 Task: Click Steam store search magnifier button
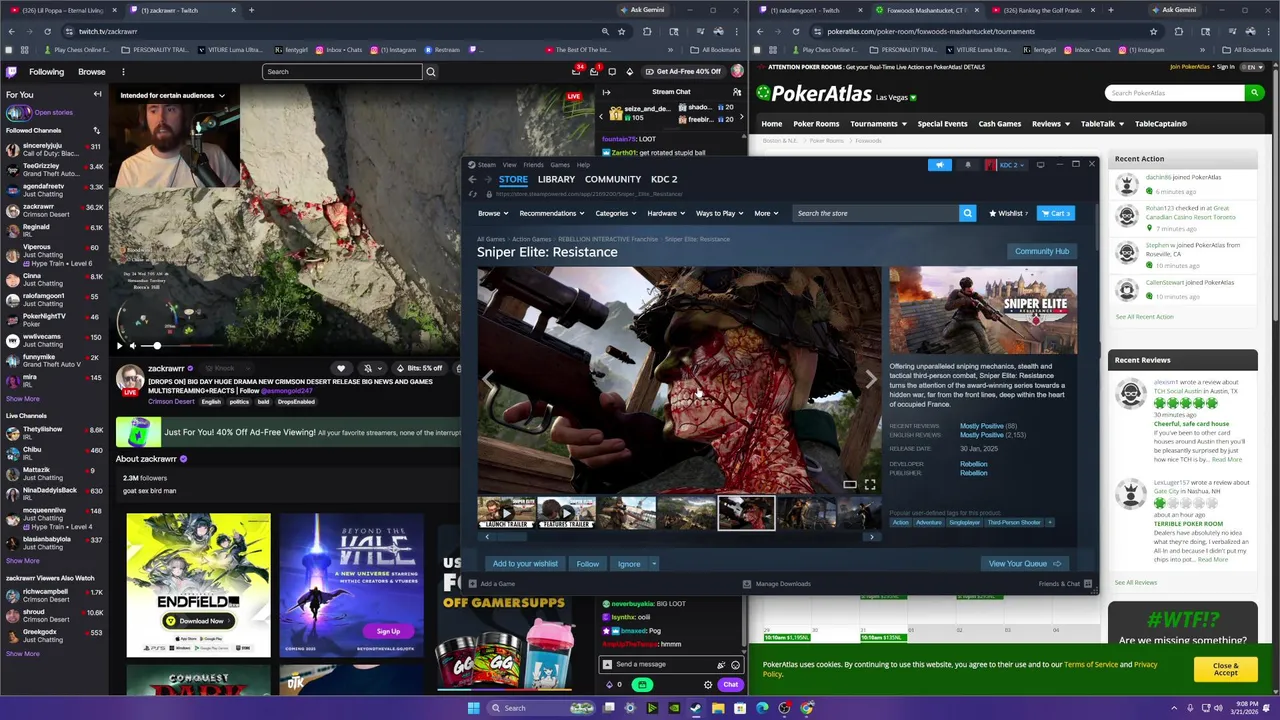pyautogui.click(x=967, y=213)
